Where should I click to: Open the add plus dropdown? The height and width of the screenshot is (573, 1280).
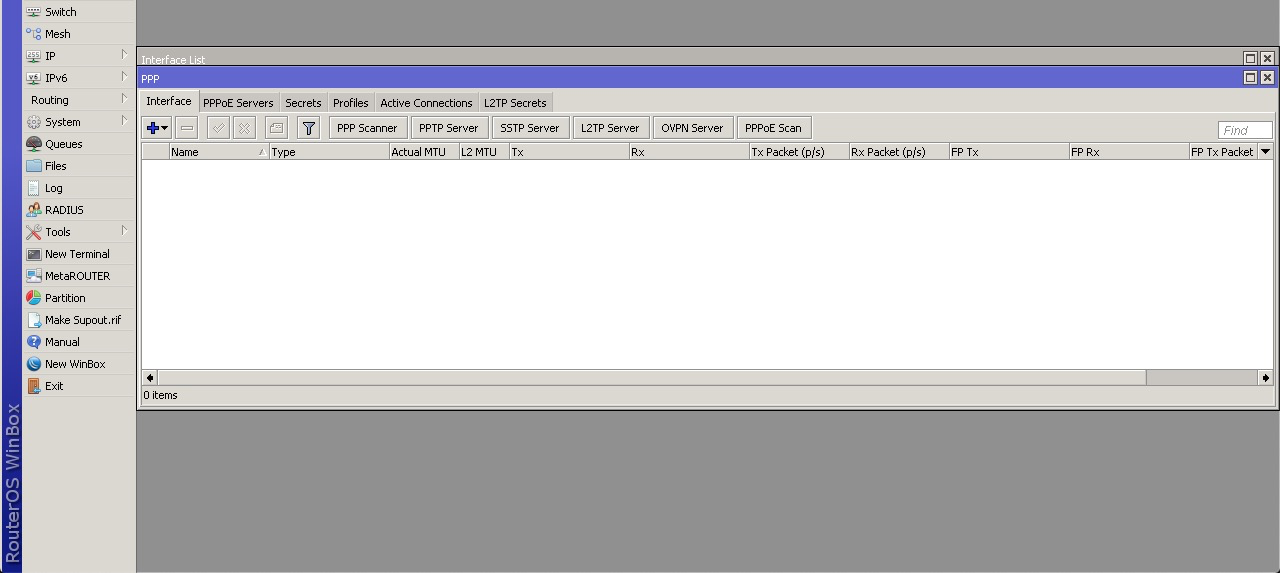tap(157, 128)
